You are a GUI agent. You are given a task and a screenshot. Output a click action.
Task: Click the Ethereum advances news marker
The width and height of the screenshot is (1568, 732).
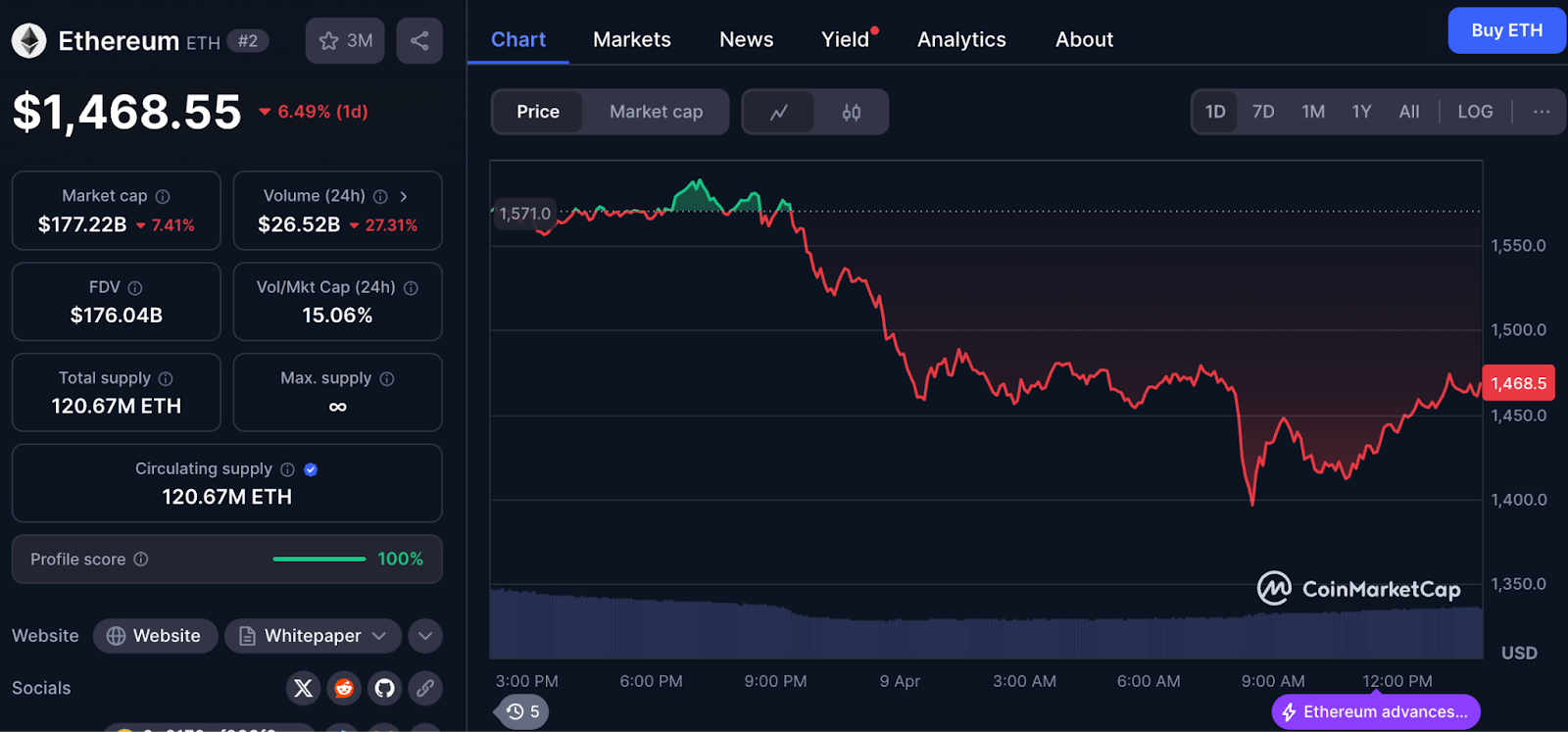point(1375,712)
